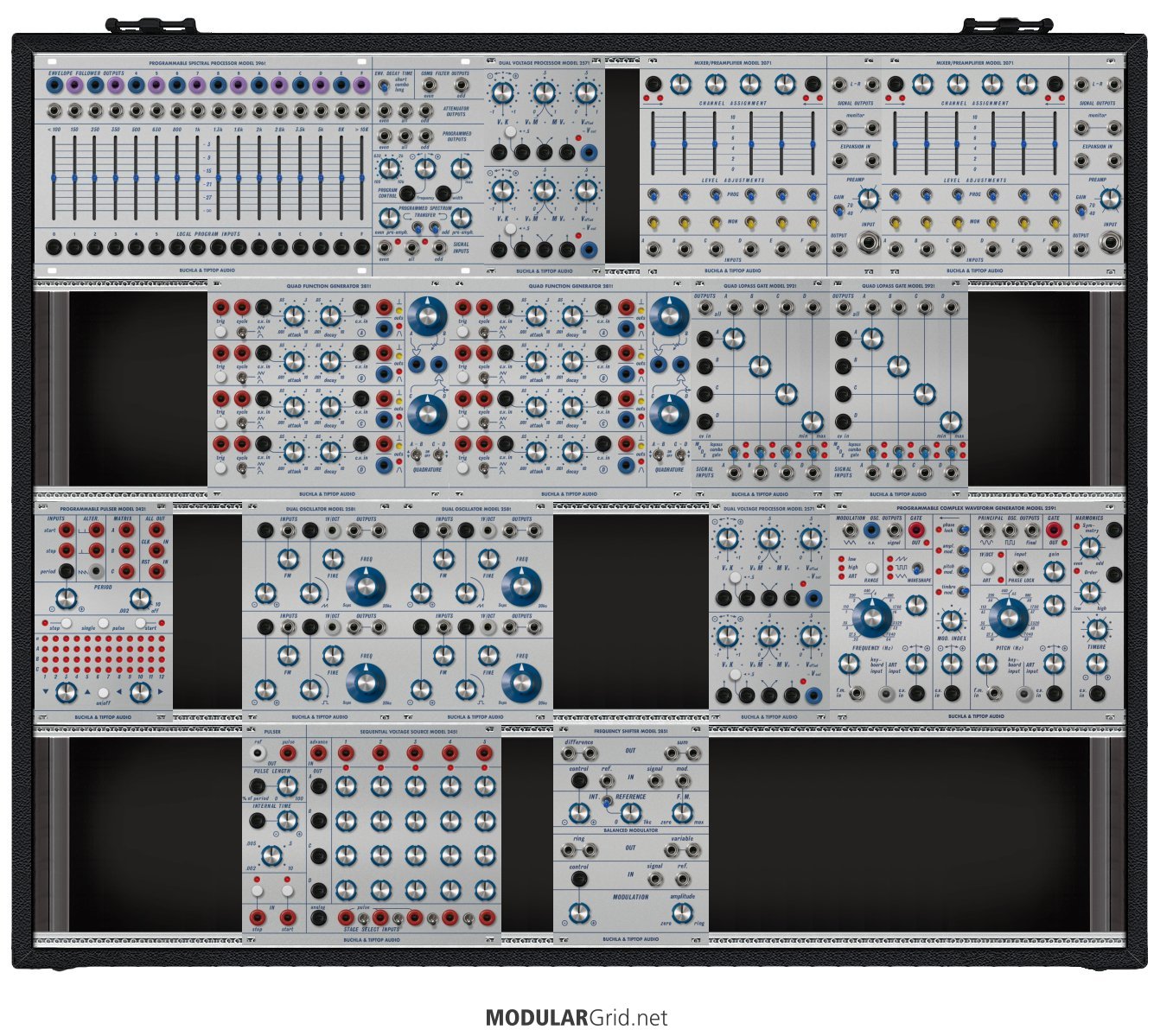
Task: Click the advance IN jack on Sequential Voltage Source
Action: pyautogui.click(x=318, y=753)
